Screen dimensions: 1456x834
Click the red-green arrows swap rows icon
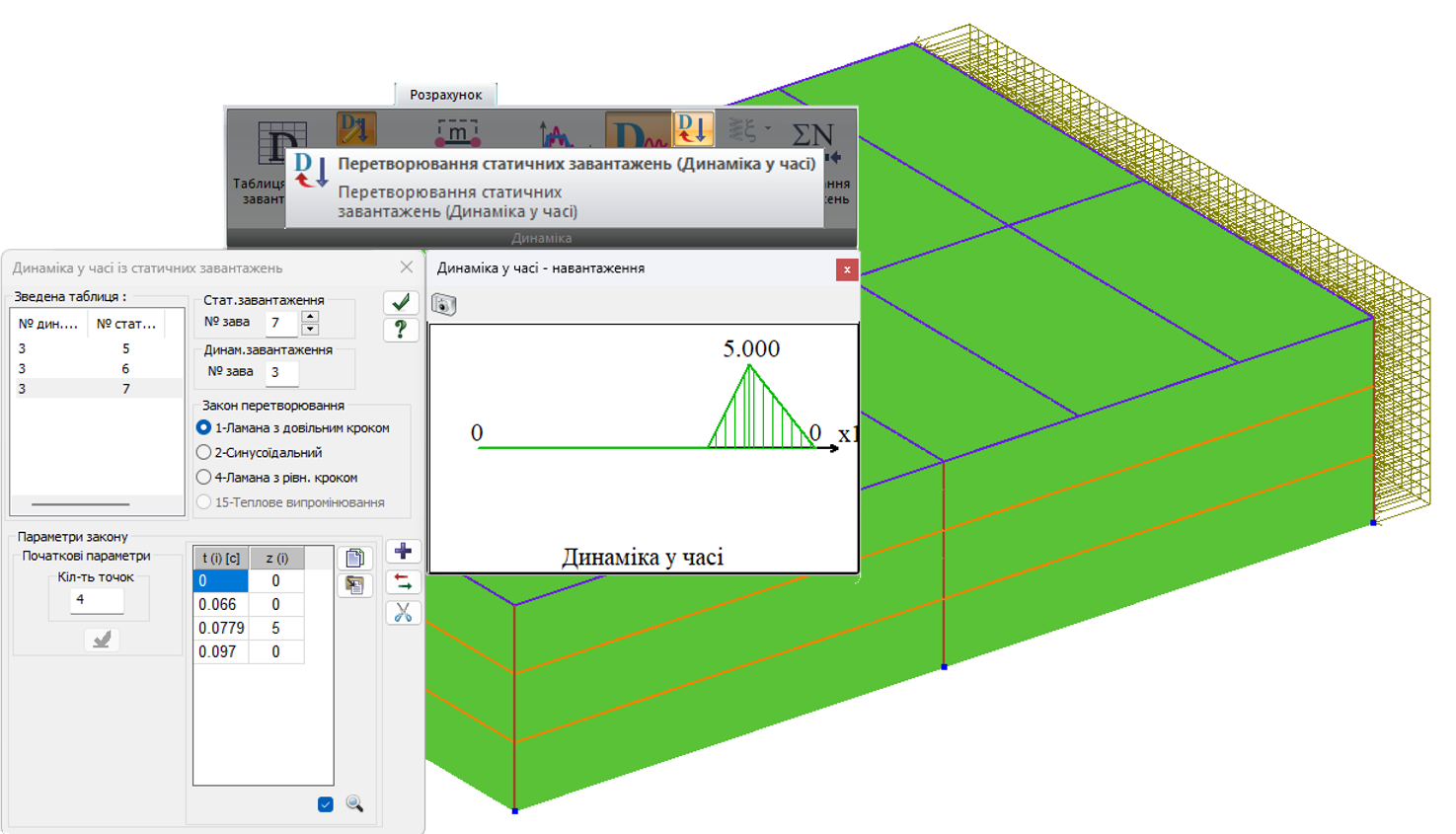pyautogui.click(x=403, y=582)
